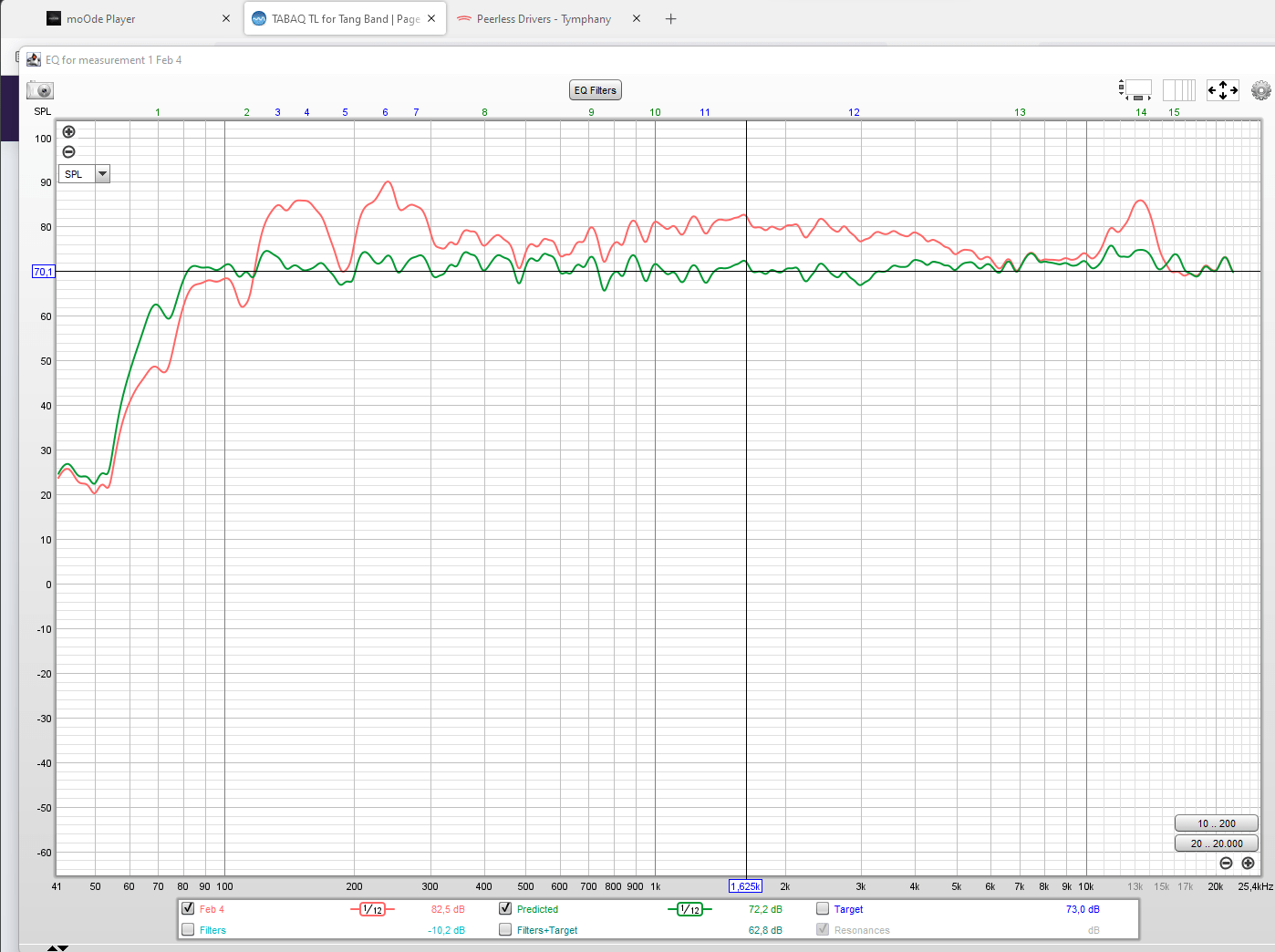Set the frequency range with the 10 .. 200 button
1275x952 pixels.
click(x=1217, y=823)
